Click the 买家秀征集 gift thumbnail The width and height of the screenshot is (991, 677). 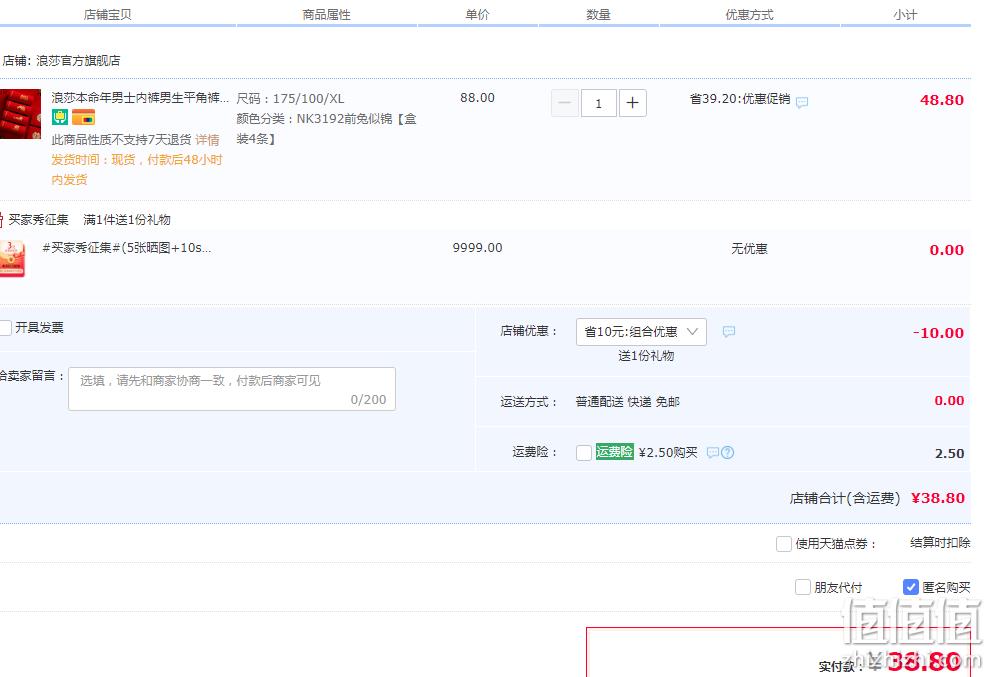(12, 259)
